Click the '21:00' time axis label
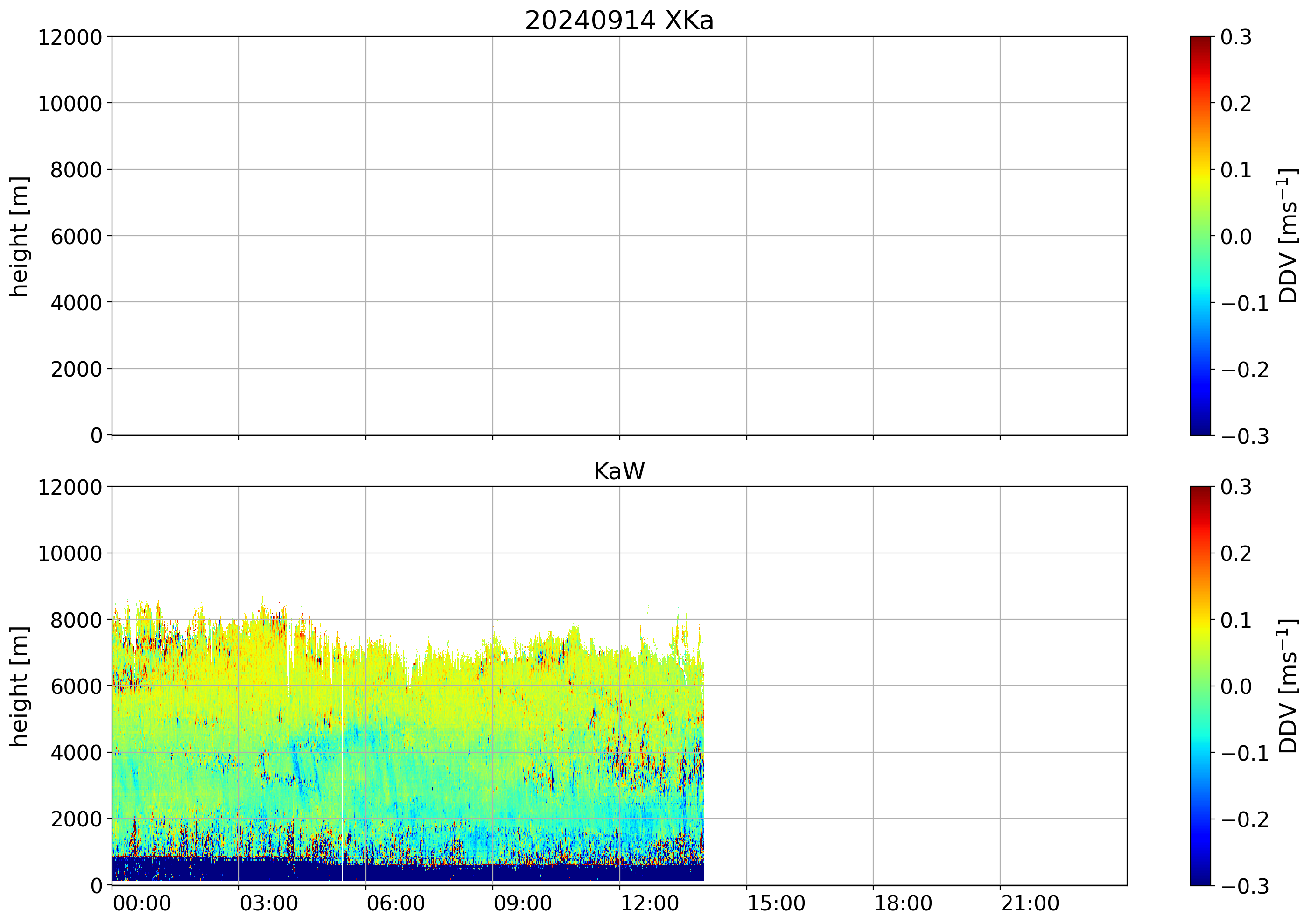Image resolution: width=1311 pixels, height=924 pixels. pyautogui.click(x=1030, y=903)
